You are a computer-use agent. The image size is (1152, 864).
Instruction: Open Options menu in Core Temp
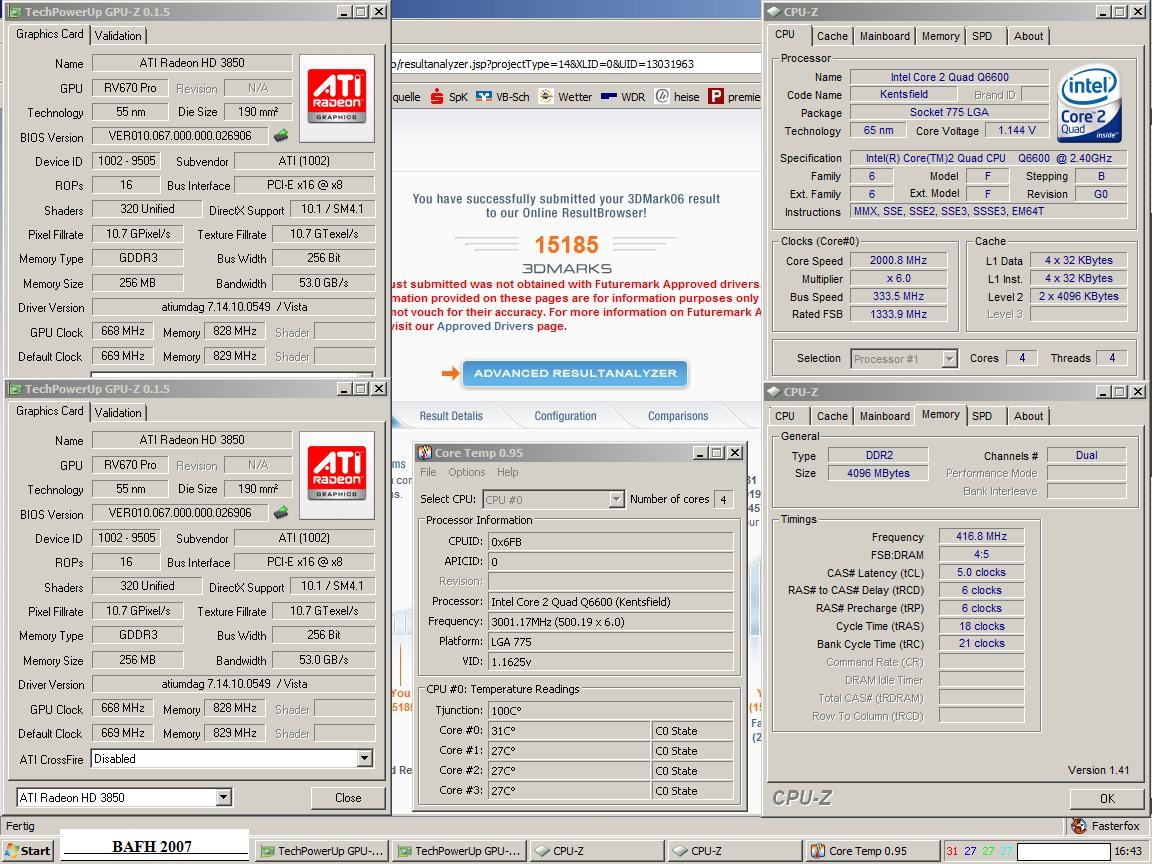coord(467,472)
